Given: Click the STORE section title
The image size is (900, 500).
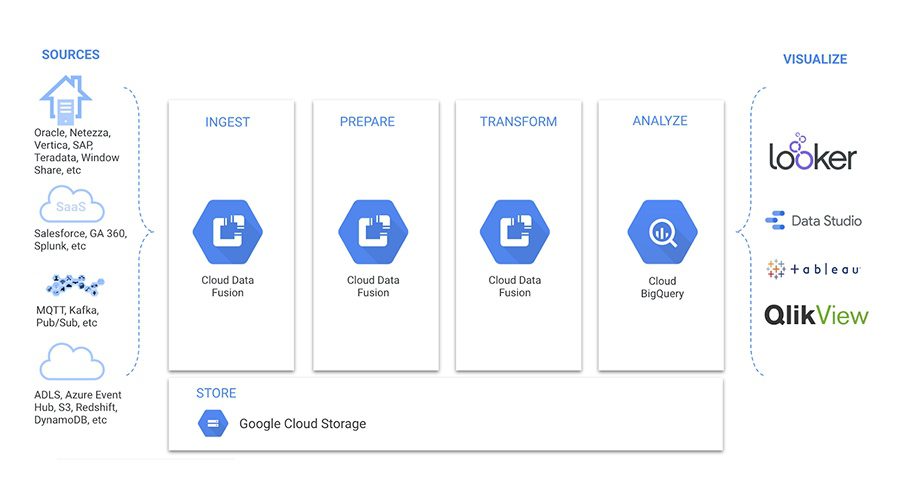Looking at the screenshot, I should [216, 393].
